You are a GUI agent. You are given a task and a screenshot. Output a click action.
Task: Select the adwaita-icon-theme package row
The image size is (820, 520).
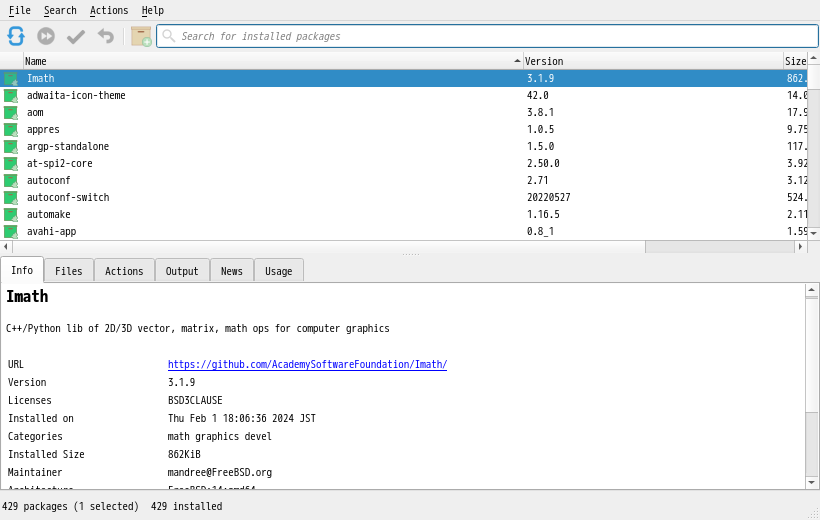pyautogui.click(x=404, y=95)
